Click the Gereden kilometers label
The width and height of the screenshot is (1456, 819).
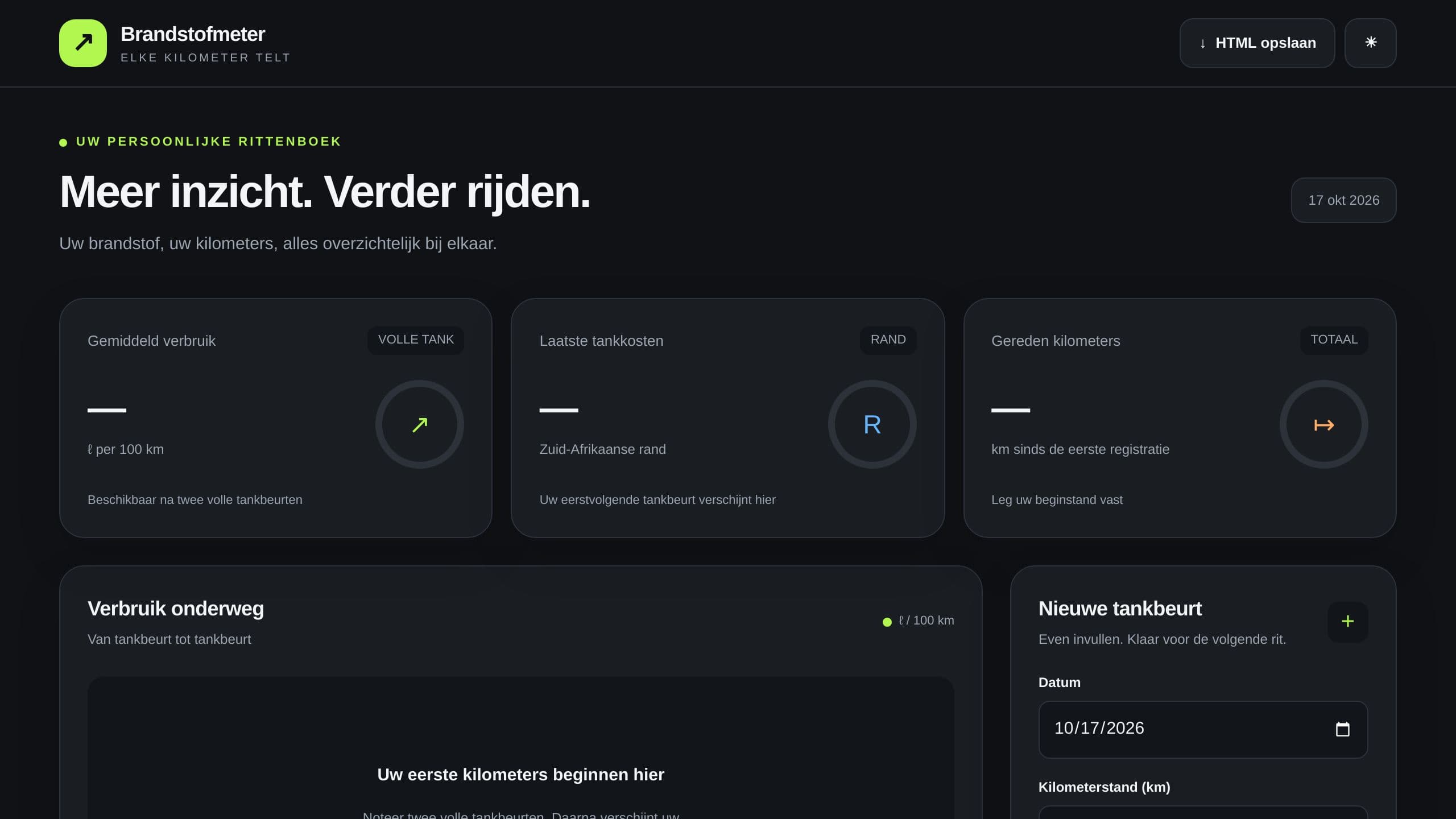tap(1056, 341)
